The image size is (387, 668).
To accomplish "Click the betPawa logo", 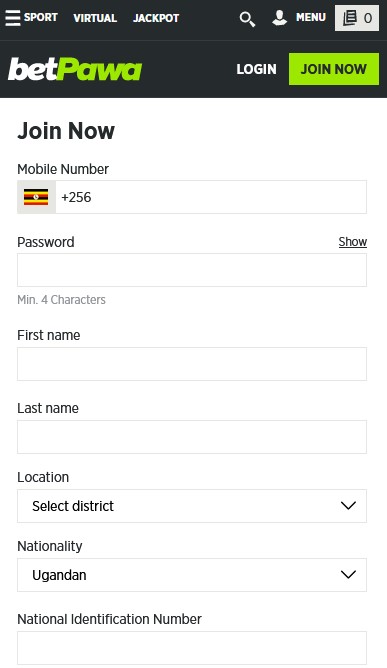I will click(x=75, y=69).
